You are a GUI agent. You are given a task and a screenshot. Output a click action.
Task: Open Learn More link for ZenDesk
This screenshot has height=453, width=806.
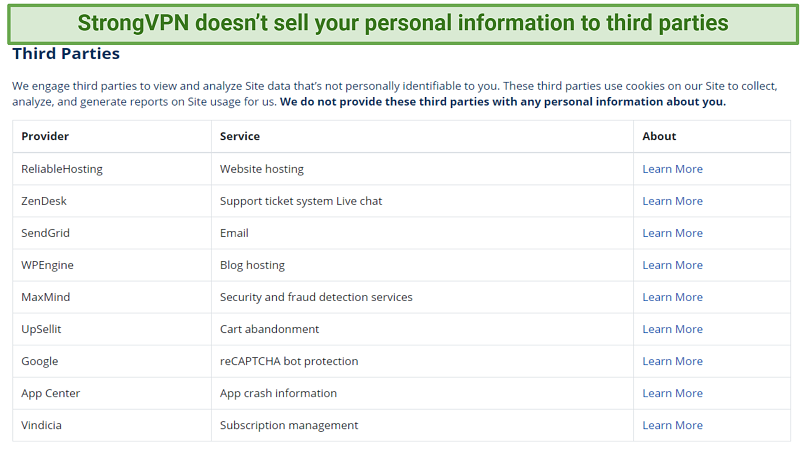[672, 201]
